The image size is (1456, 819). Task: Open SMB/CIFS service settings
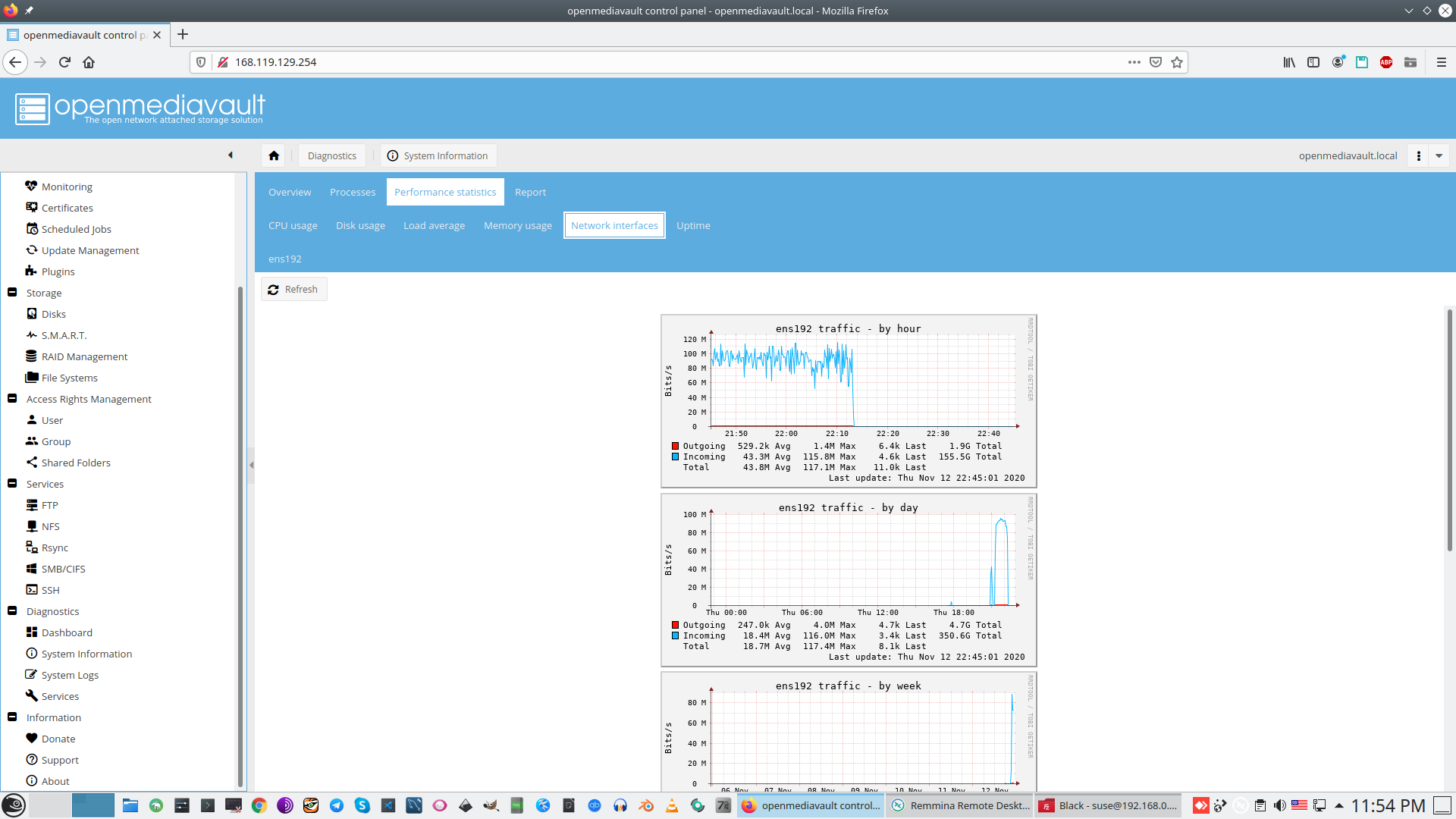click(x=63, y=569)
